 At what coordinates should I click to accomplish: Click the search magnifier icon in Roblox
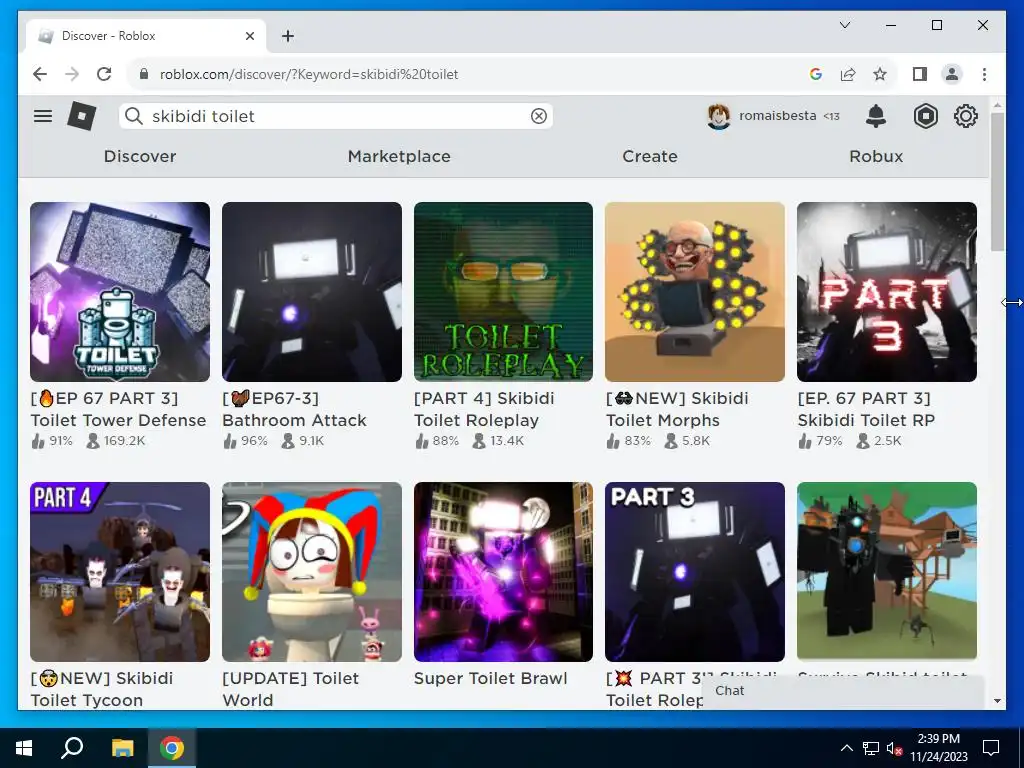(134, 116)
